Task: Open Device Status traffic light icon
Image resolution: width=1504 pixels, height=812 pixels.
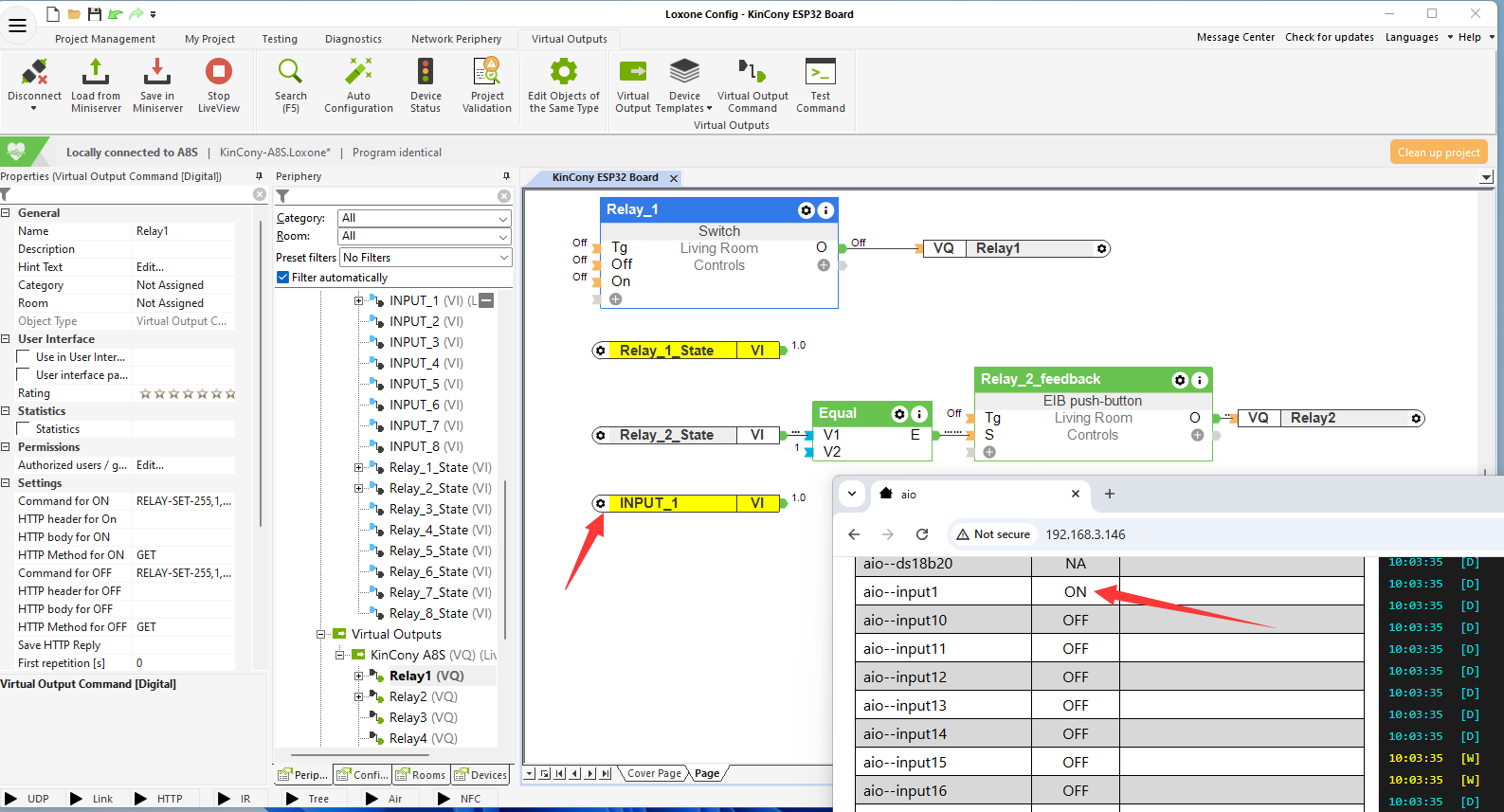Action: (x=426, y=73)
